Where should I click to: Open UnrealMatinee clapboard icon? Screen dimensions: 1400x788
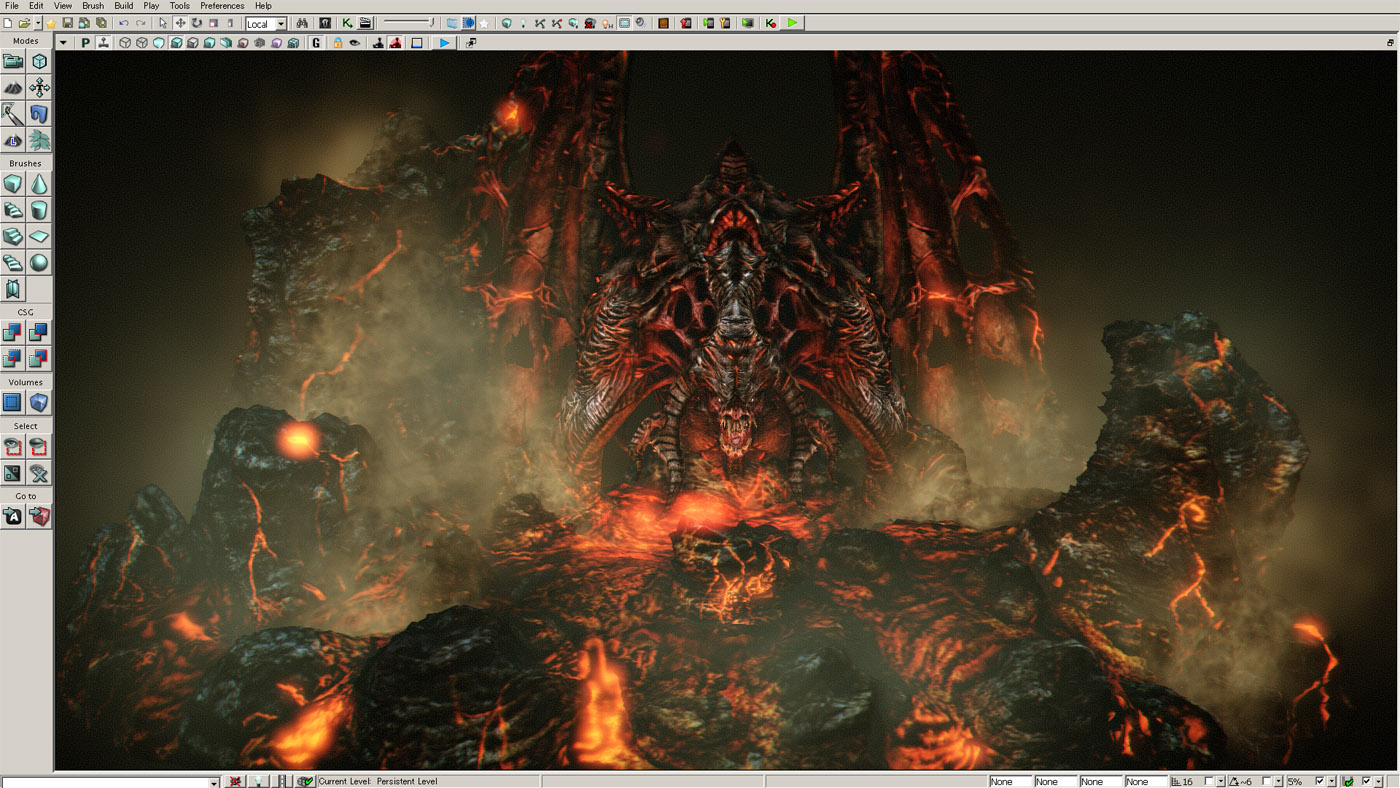(x=365, y=23)
